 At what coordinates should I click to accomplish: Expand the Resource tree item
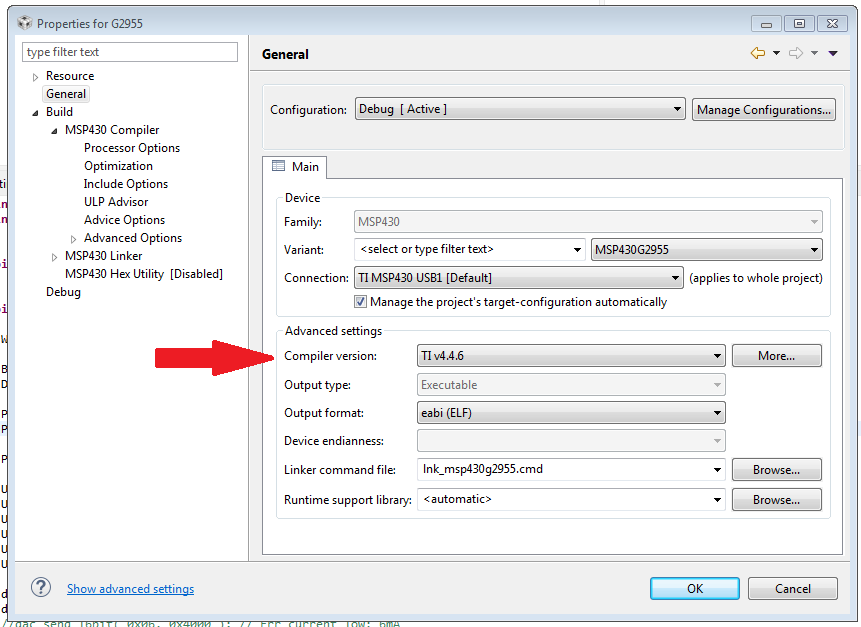pyautogui.click(x=33, y=75)
